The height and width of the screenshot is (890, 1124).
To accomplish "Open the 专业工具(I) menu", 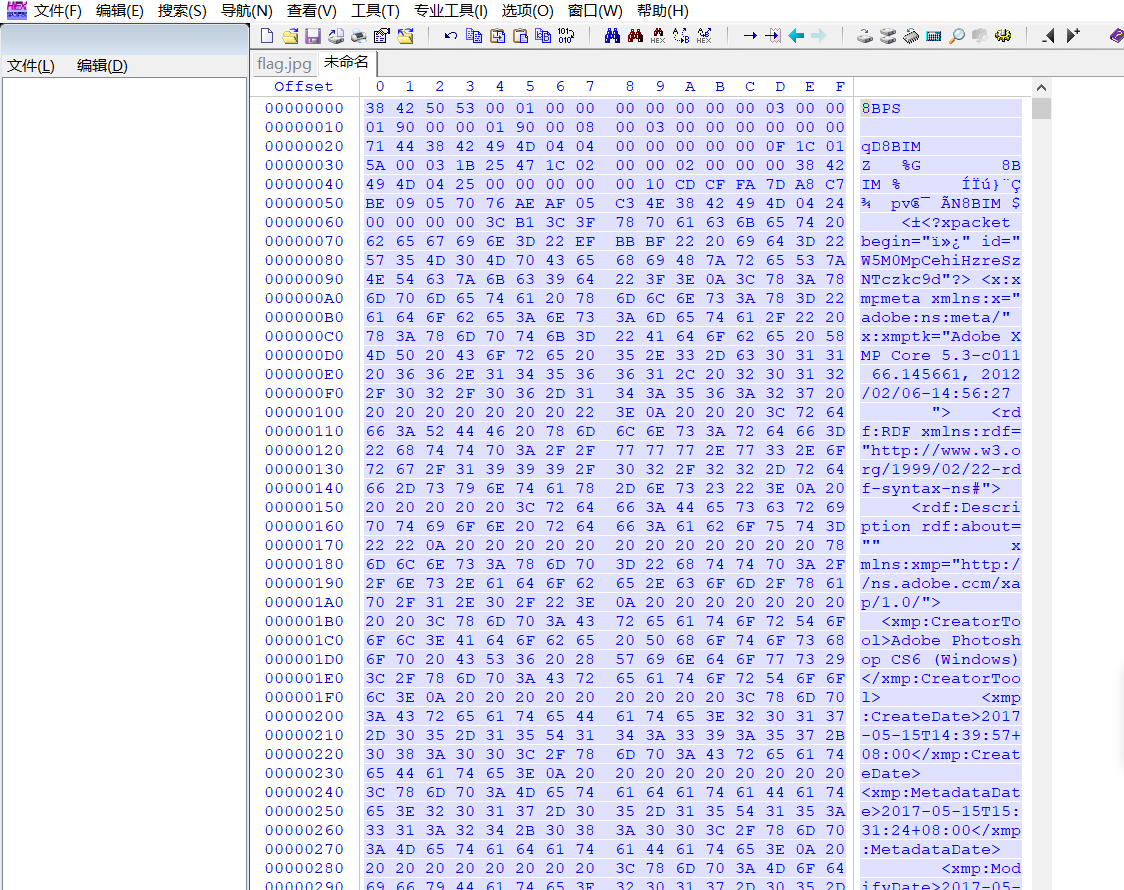I will [x=451, y=11].
